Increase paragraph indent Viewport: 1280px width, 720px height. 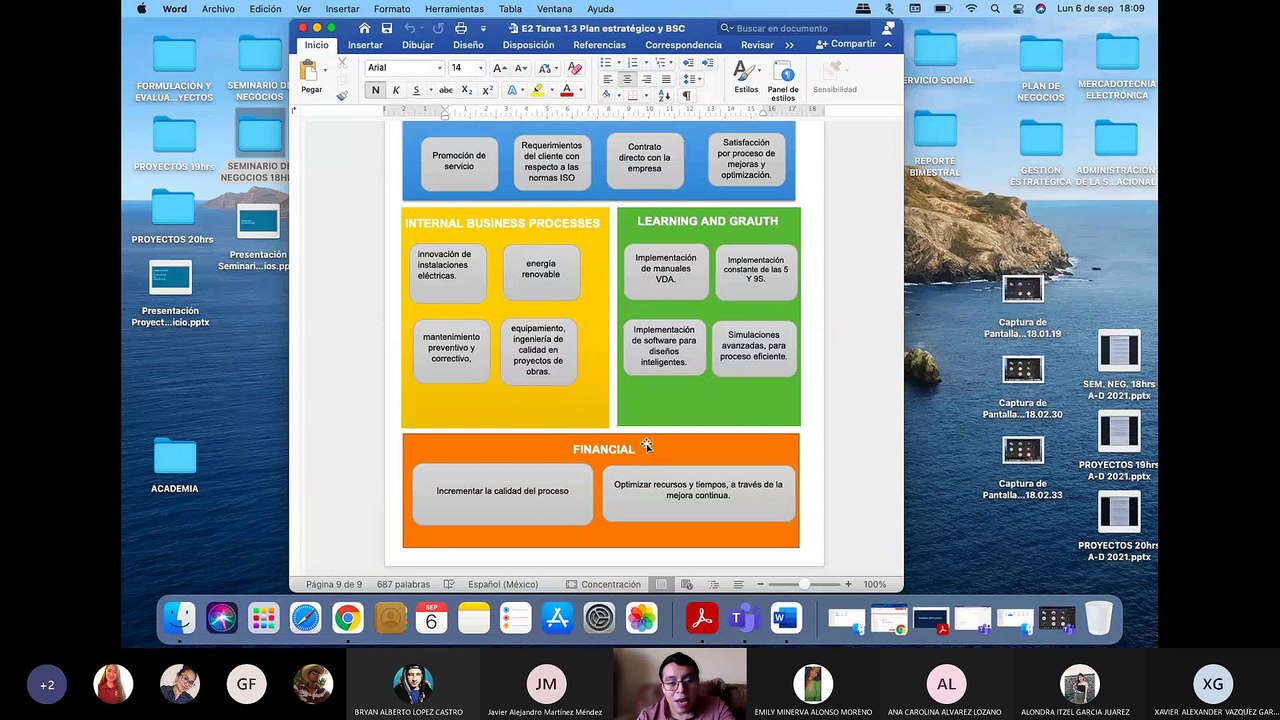707,63
